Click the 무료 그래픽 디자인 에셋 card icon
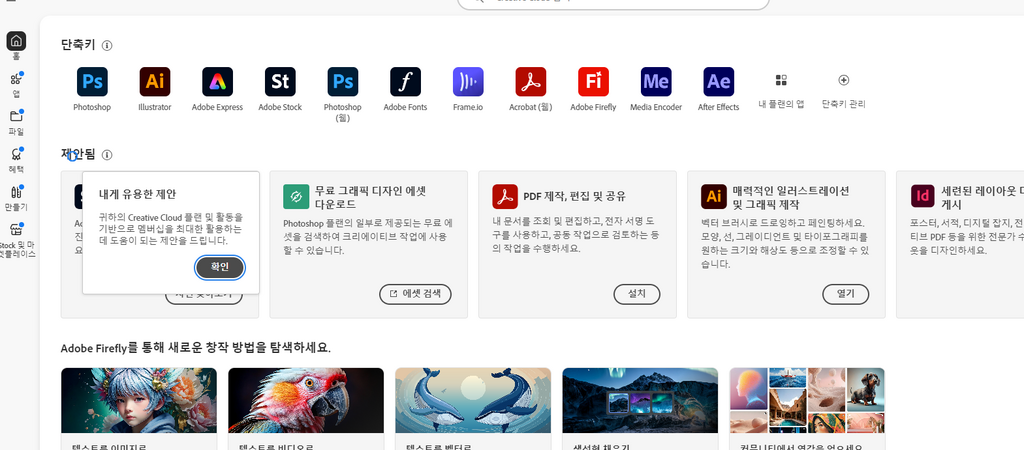Screen dimensions: 1024x450 point(296,197)
